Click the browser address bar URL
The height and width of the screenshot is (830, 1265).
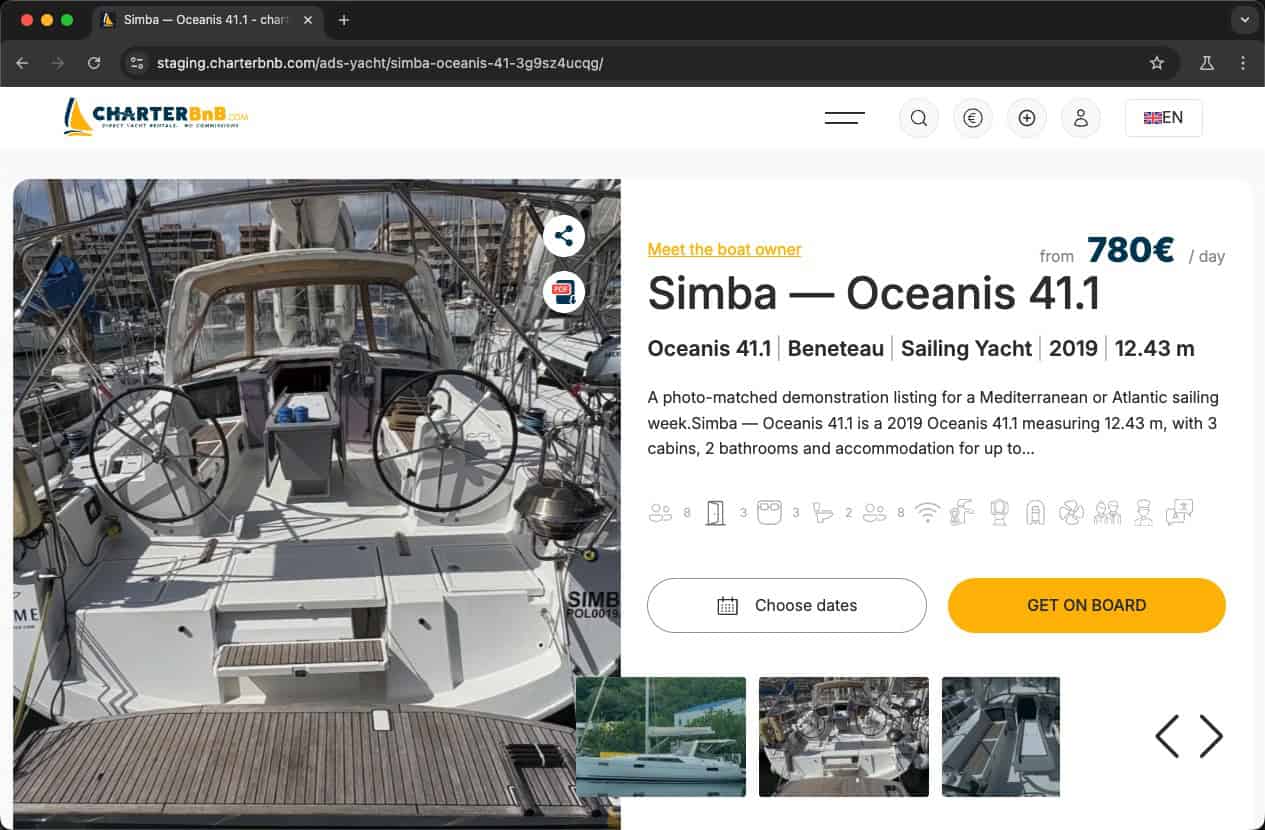point(380,63)
